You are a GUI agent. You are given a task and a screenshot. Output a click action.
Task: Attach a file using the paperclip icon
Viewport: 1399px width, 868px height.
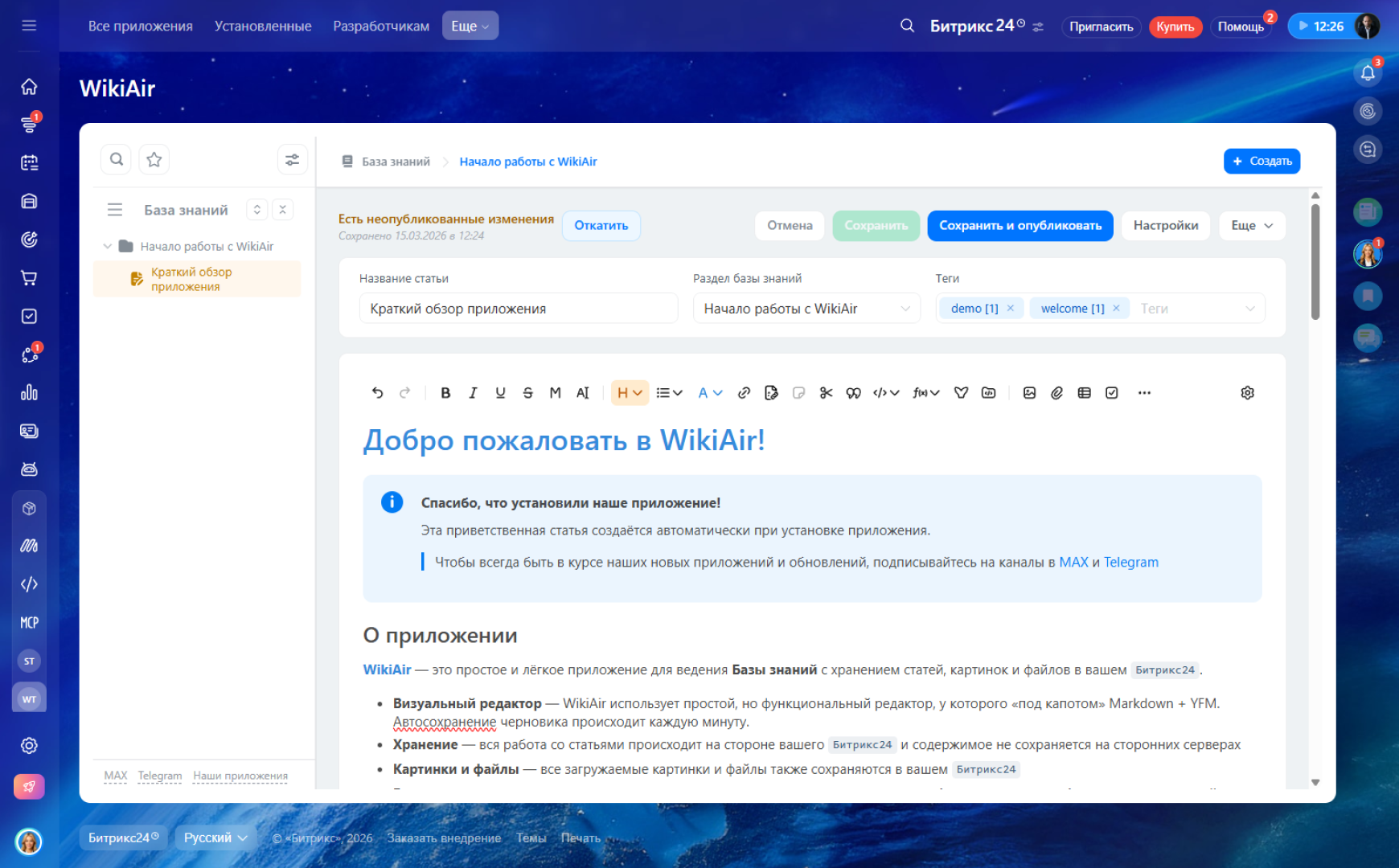(1056, 393)
